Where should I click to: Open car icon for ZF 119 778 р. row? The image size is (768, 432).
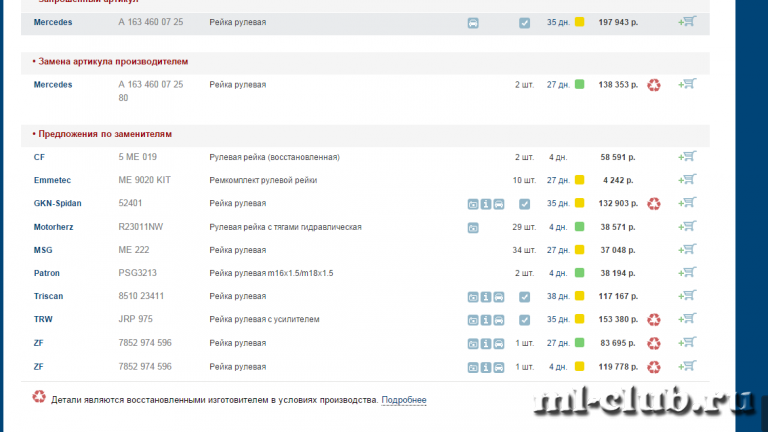coord(499,367)
